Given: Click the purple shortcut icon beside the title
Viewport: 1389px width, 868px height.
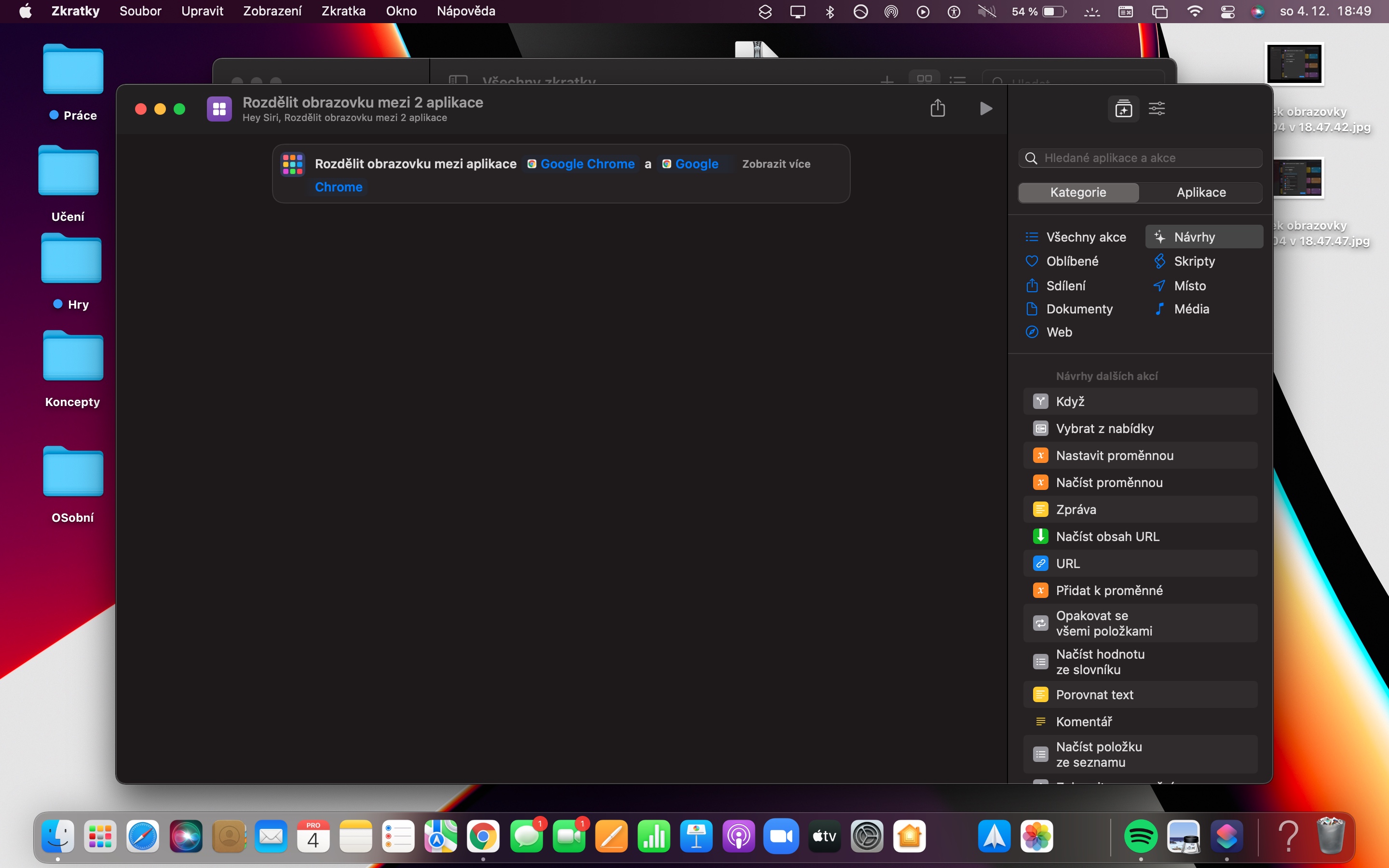Looking at the screenshot, I should (219, 108).
